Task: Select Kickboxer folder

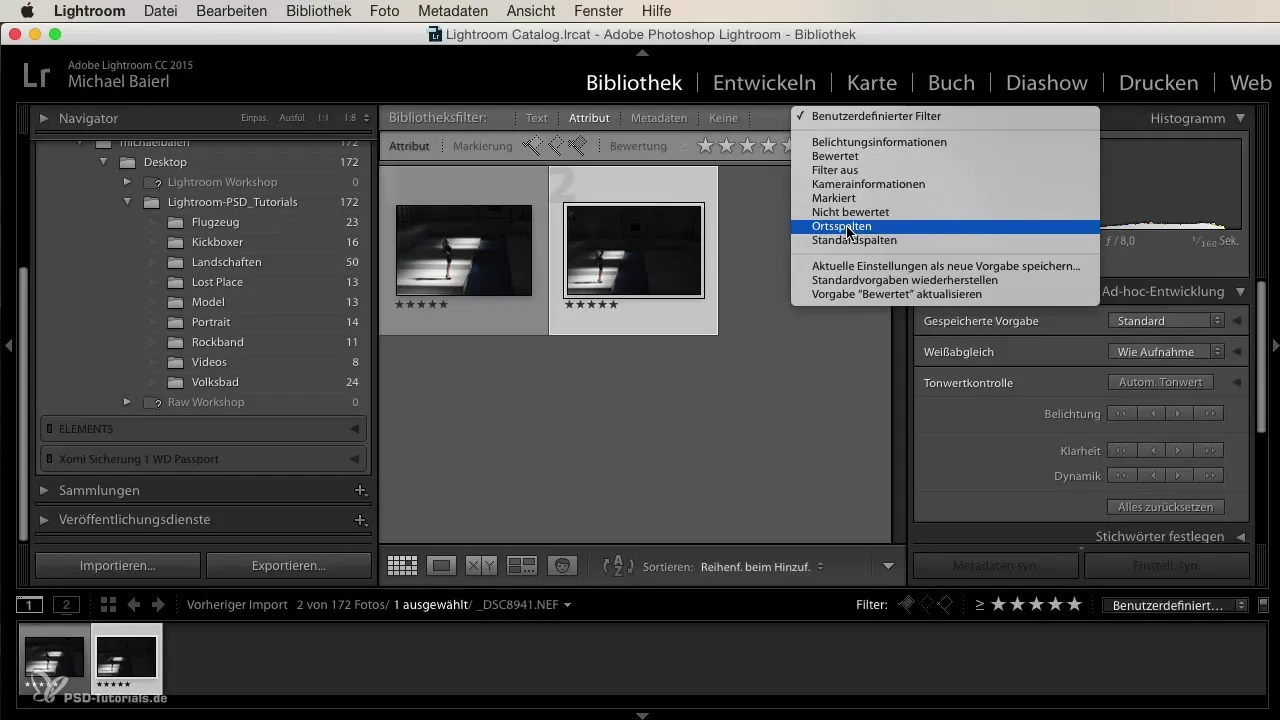Action: [217, 242]
